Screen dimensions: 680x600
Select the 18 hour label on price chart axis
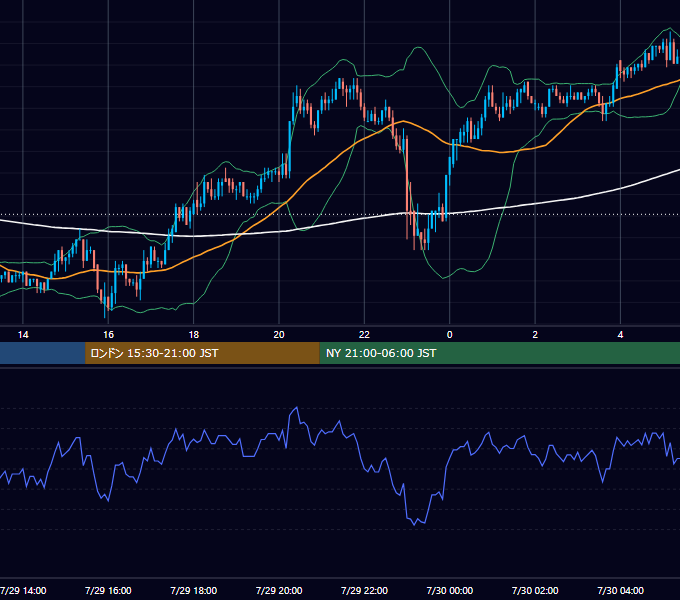point(193,334)
